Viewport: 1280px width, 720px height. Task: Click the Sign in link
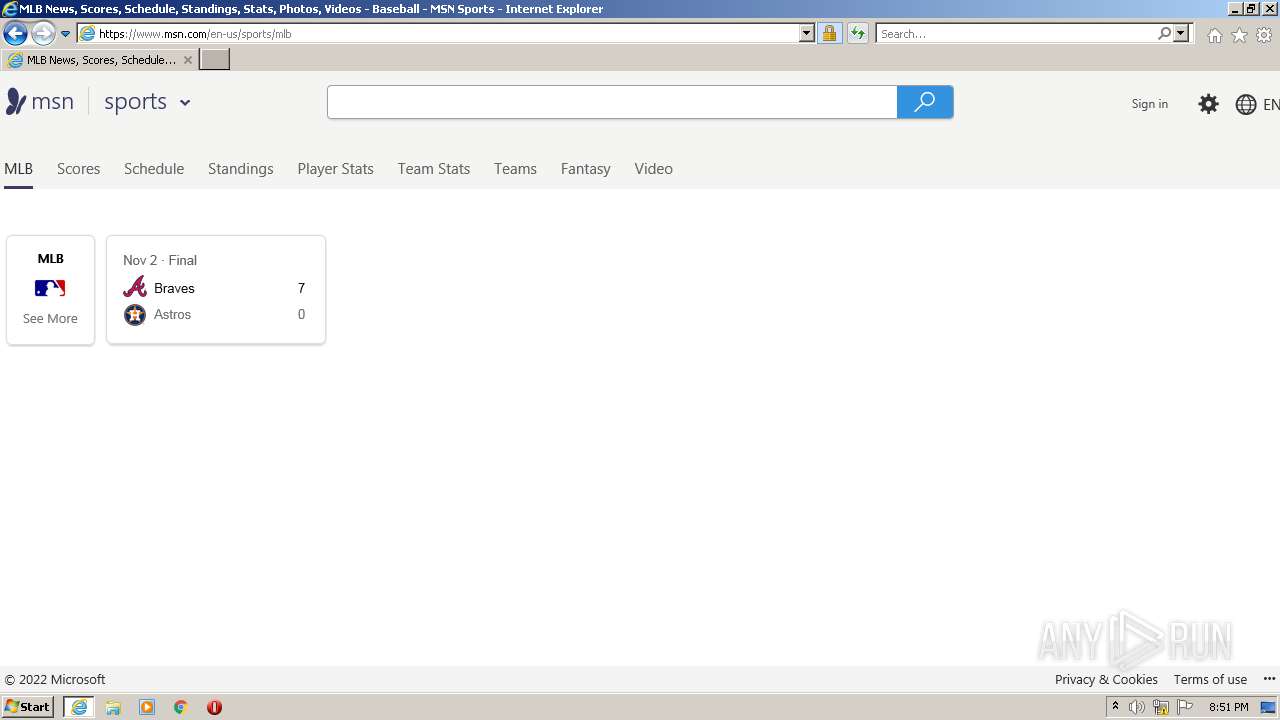click(x=1149, y=104)
